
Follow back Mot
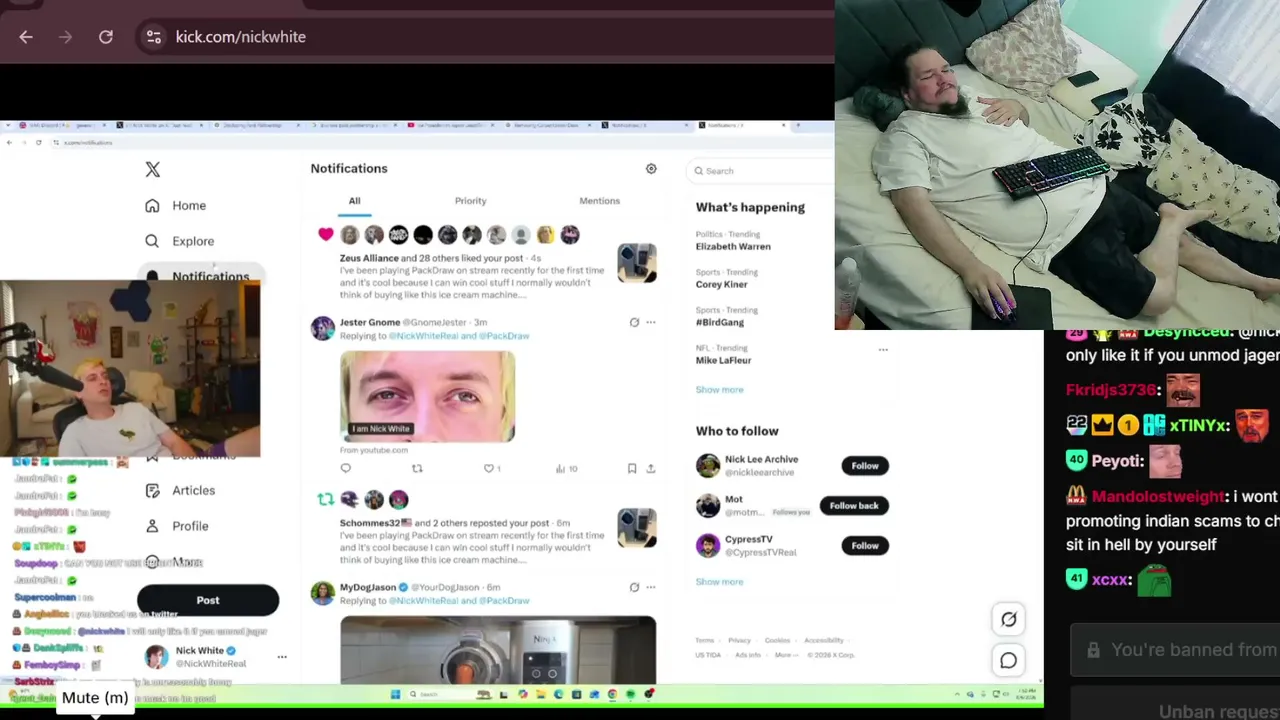pyautogui.click(x=854, y=506)
